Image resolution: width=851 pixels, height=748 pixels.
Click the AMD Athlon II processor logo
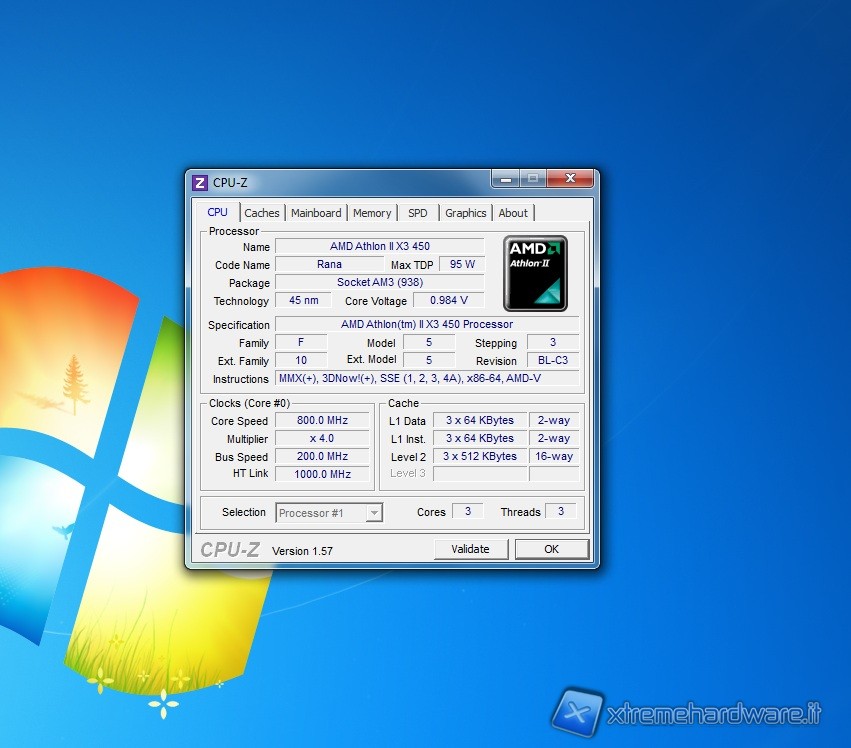click(535, 272)
